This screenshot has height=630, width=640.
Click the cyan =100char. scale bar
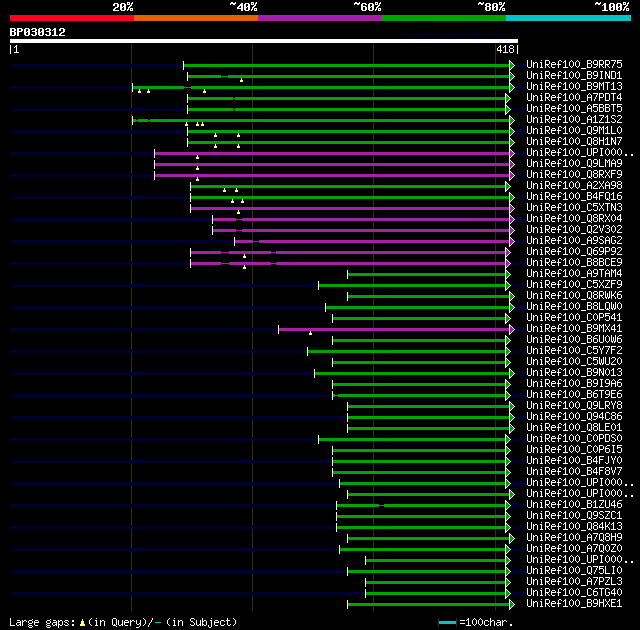pos(447,623)
